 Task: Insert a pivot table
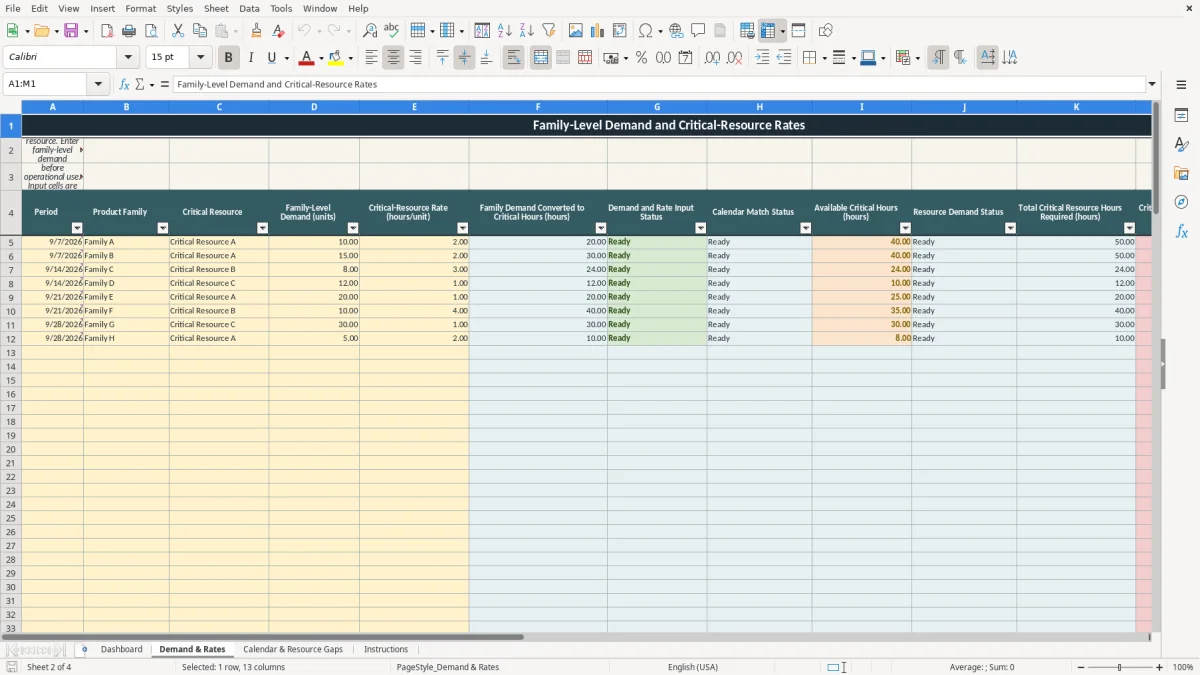tap(620, 31)
